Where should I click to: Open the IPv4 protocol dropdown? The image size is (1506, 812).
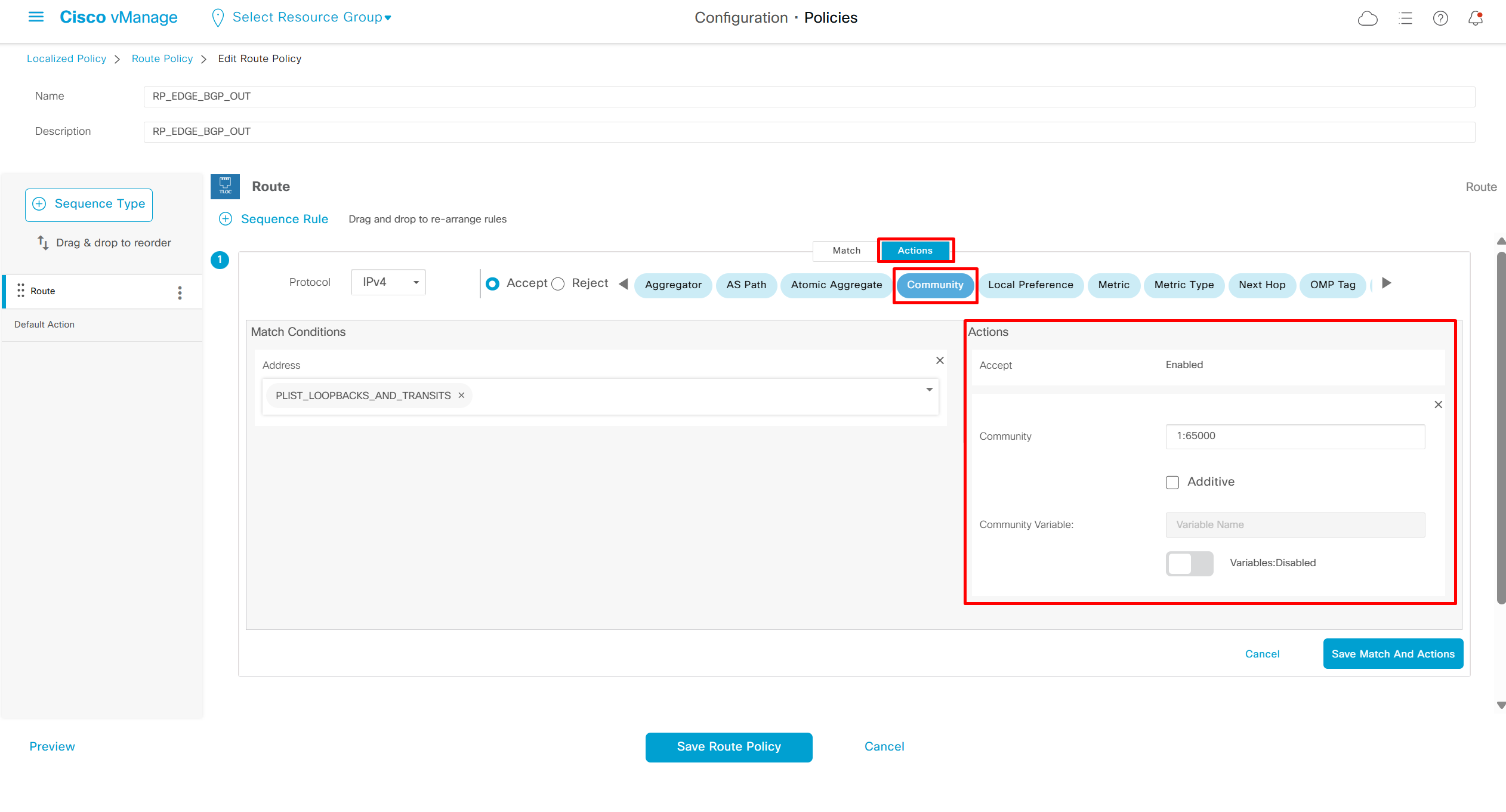click(388, 282)
